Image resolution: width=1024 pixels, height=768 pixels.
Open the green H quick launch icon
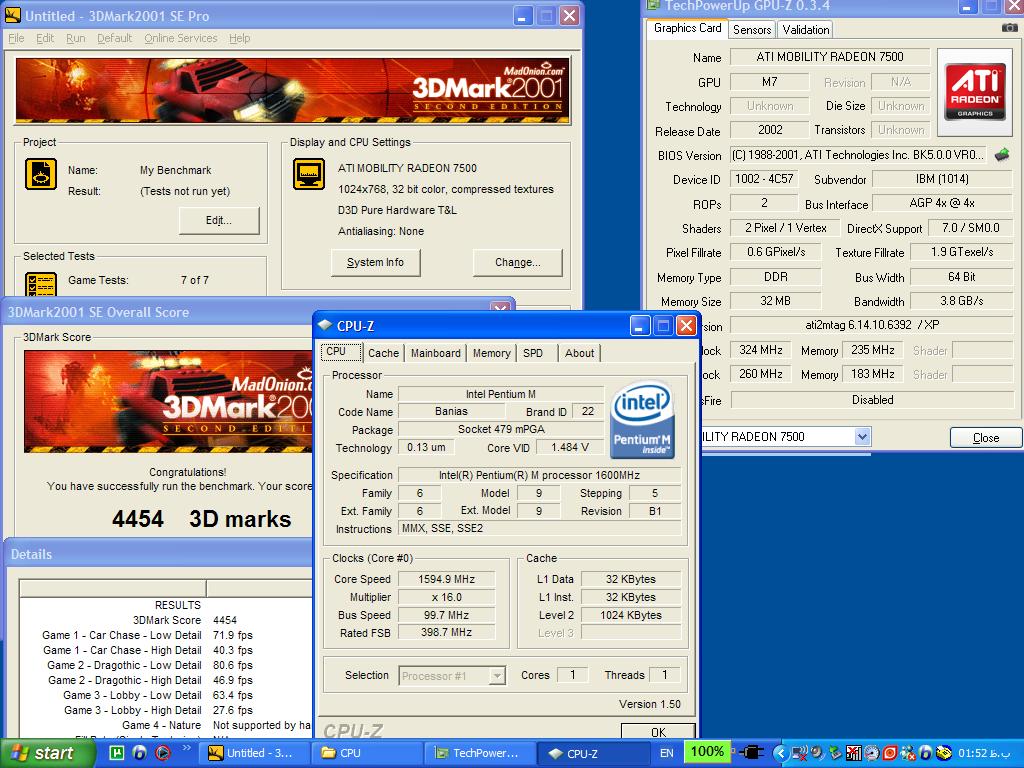coord(116,753)
